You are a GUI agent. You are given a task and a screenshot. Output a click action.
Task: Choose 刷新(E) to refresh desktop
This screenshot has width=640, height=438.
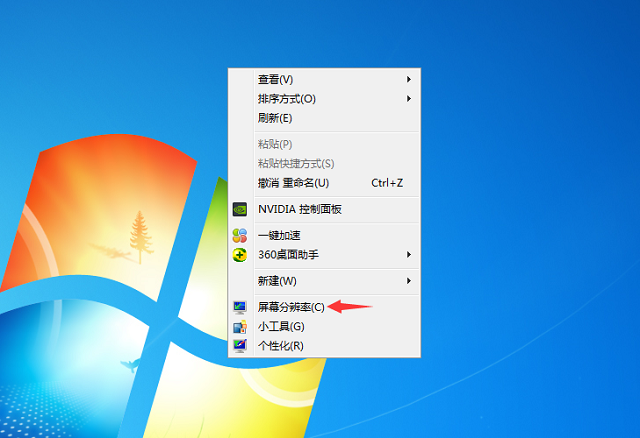(x=324, y=118)
